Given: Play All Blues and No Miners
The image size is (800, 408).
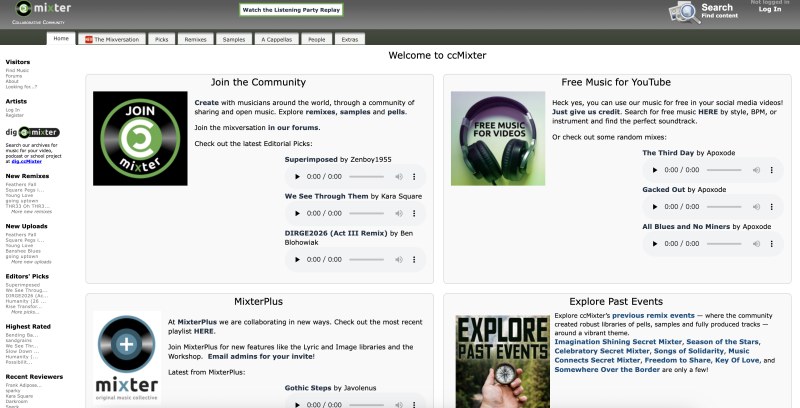Looking at the screenshot, I should coord(655,244).
